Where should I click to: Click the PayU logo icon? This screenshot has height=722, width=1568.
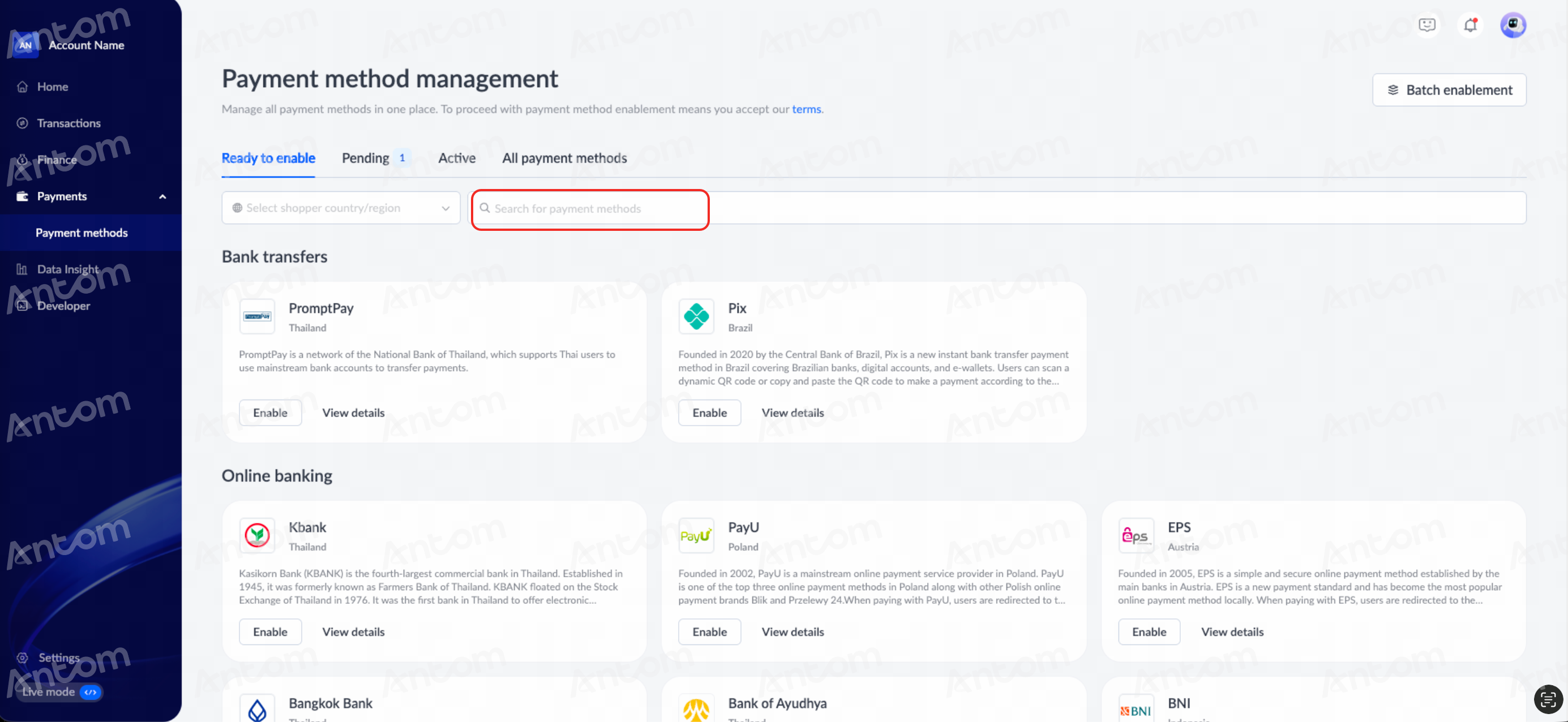(696, 535)
